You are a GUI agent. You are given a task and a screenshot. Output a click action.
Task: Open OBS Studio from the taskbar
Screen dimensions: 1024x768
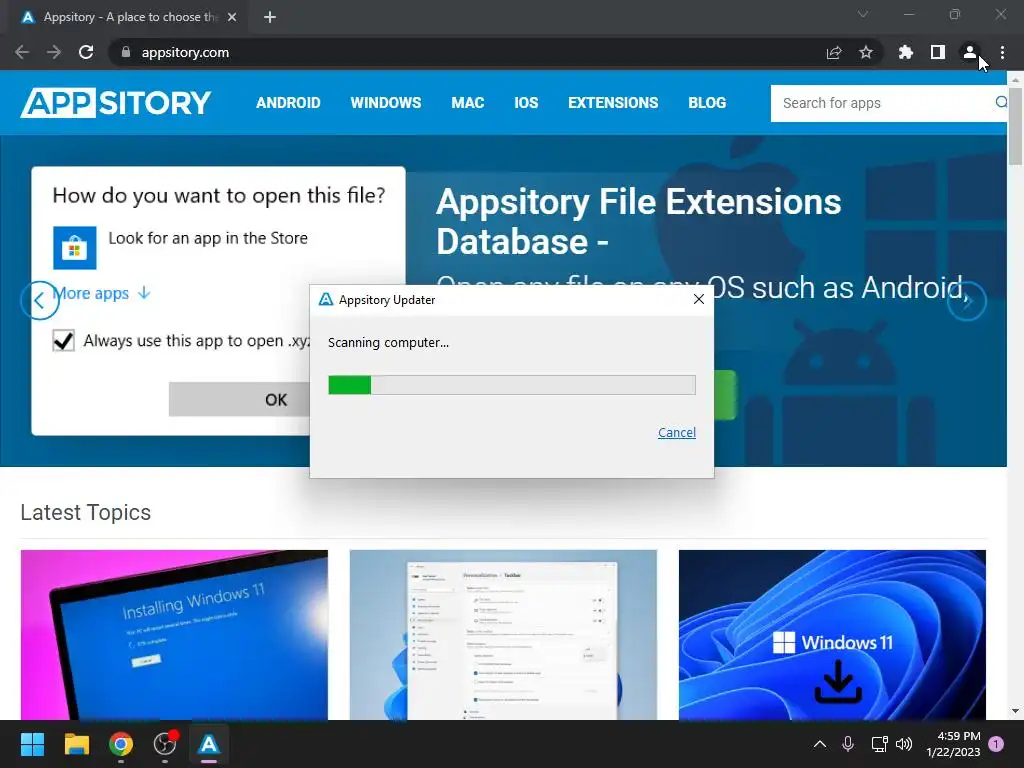point(165,744)
